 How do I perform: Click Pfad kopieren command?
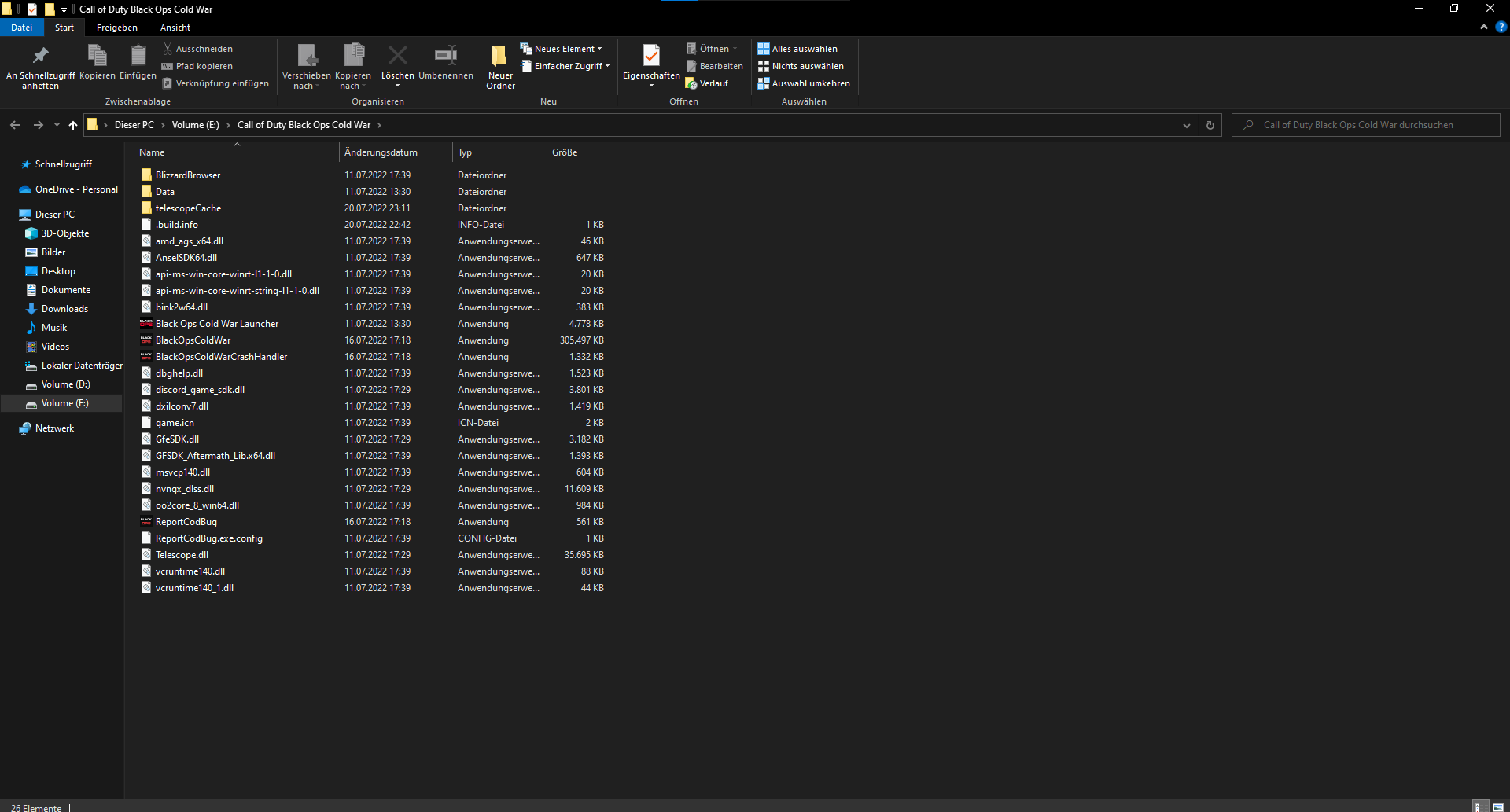pyautogui.click(x=197, y=66)
